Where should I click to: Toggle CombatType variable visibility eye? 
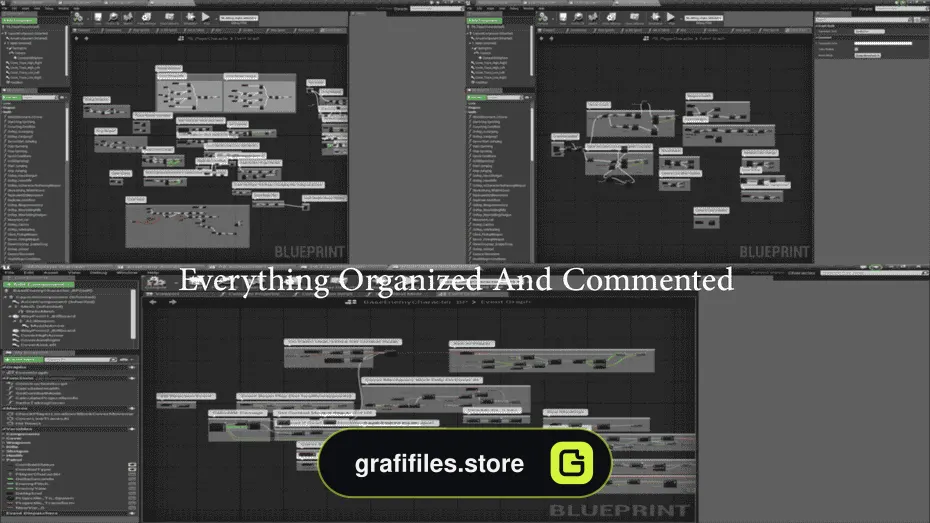click(x=132, y=470)
